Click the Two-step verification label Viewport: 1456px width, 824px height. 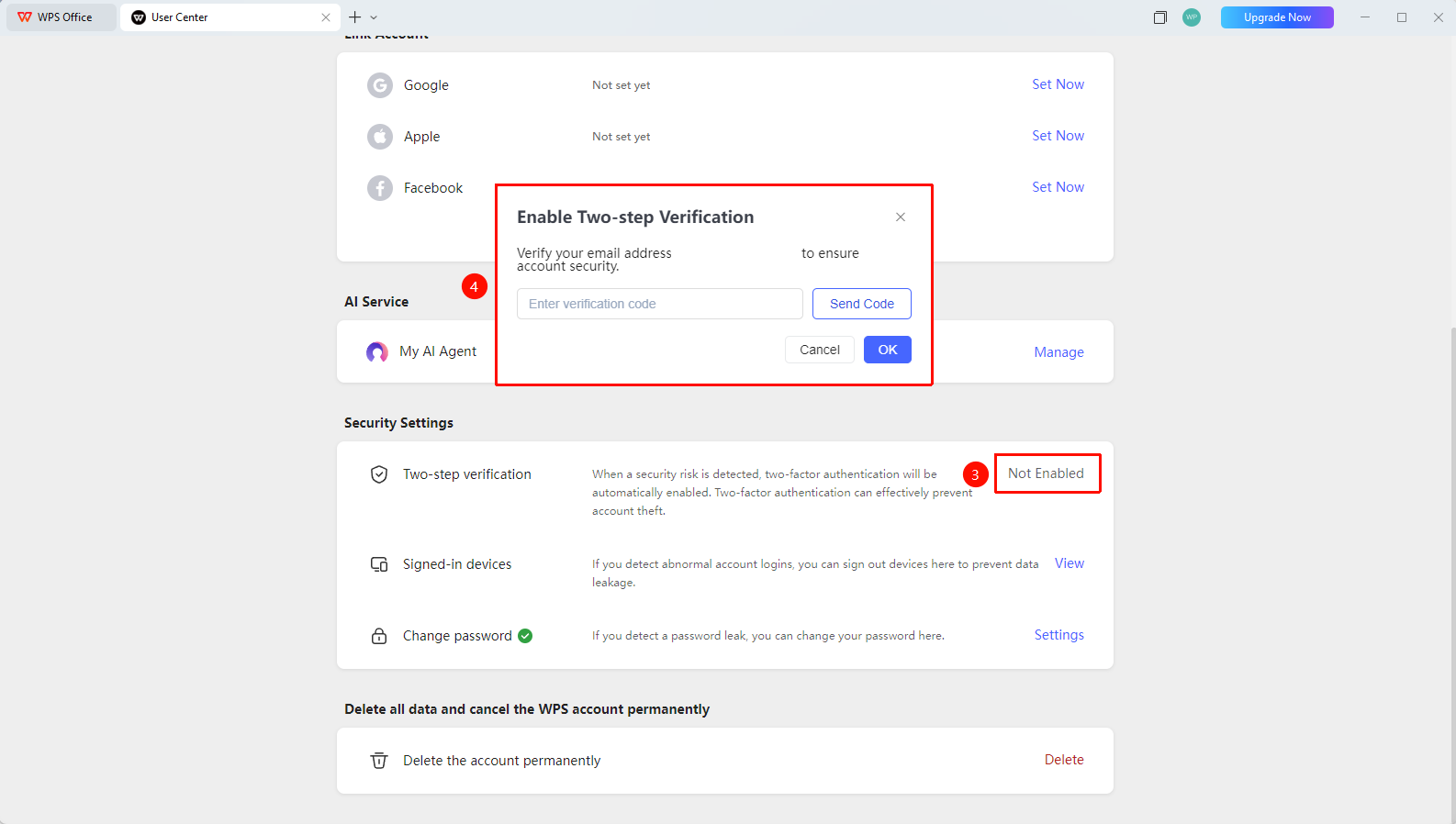(x=467, y=474)
